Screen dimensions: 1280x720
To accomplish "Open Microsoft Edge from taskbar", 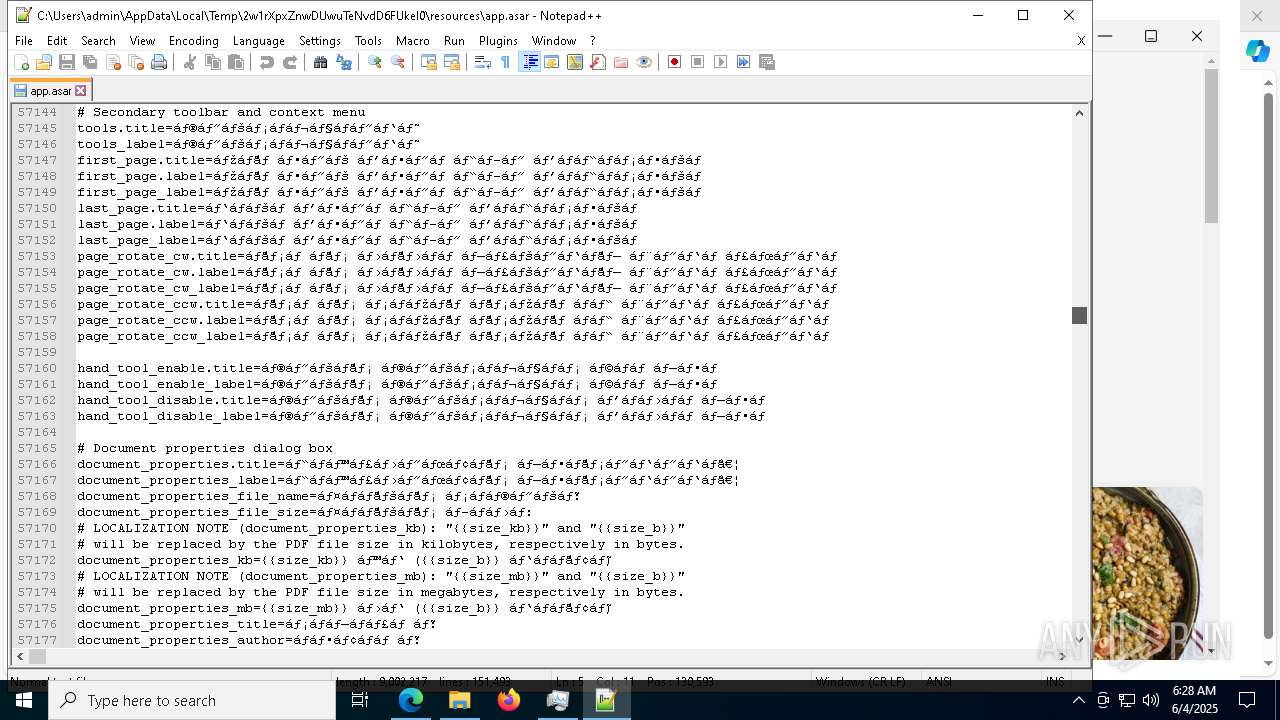I will pyautogui.click(x=411, y=700).
